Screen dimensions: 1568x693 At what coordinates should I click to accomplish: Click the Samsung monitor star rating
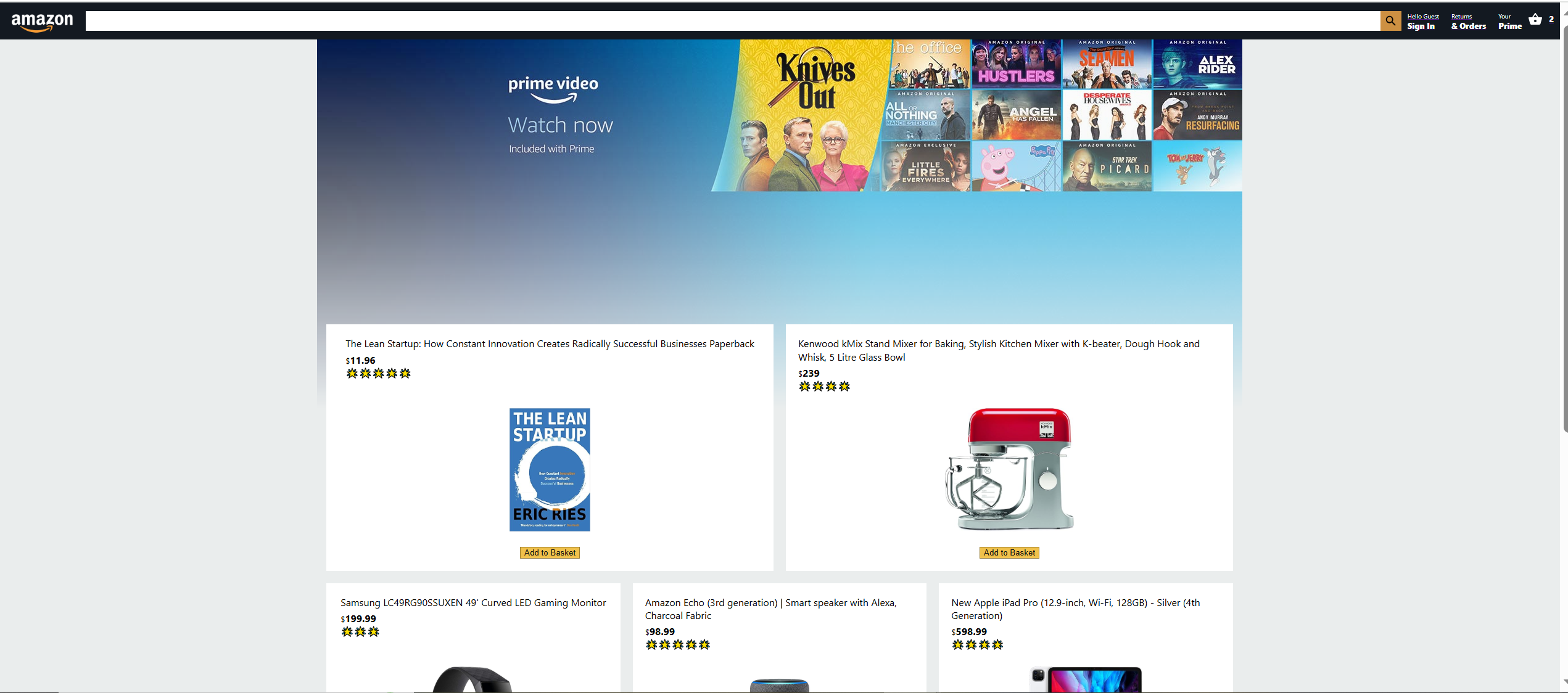pos(360,632)
